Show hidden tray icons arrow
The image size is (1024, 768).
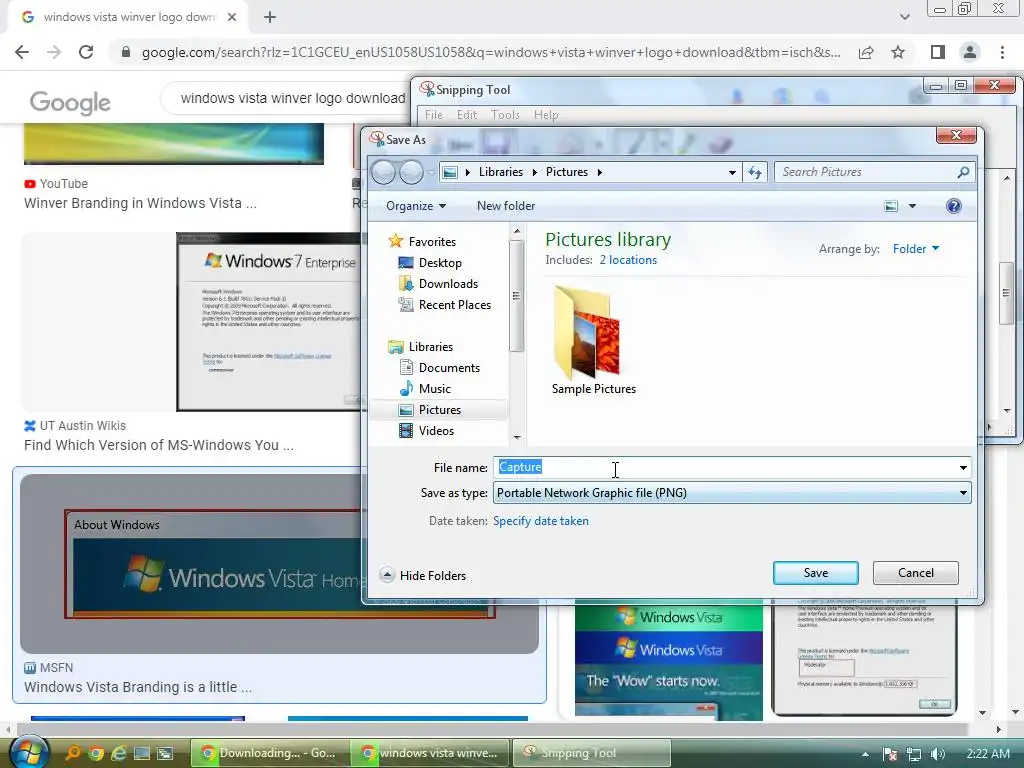pos(865,754)
